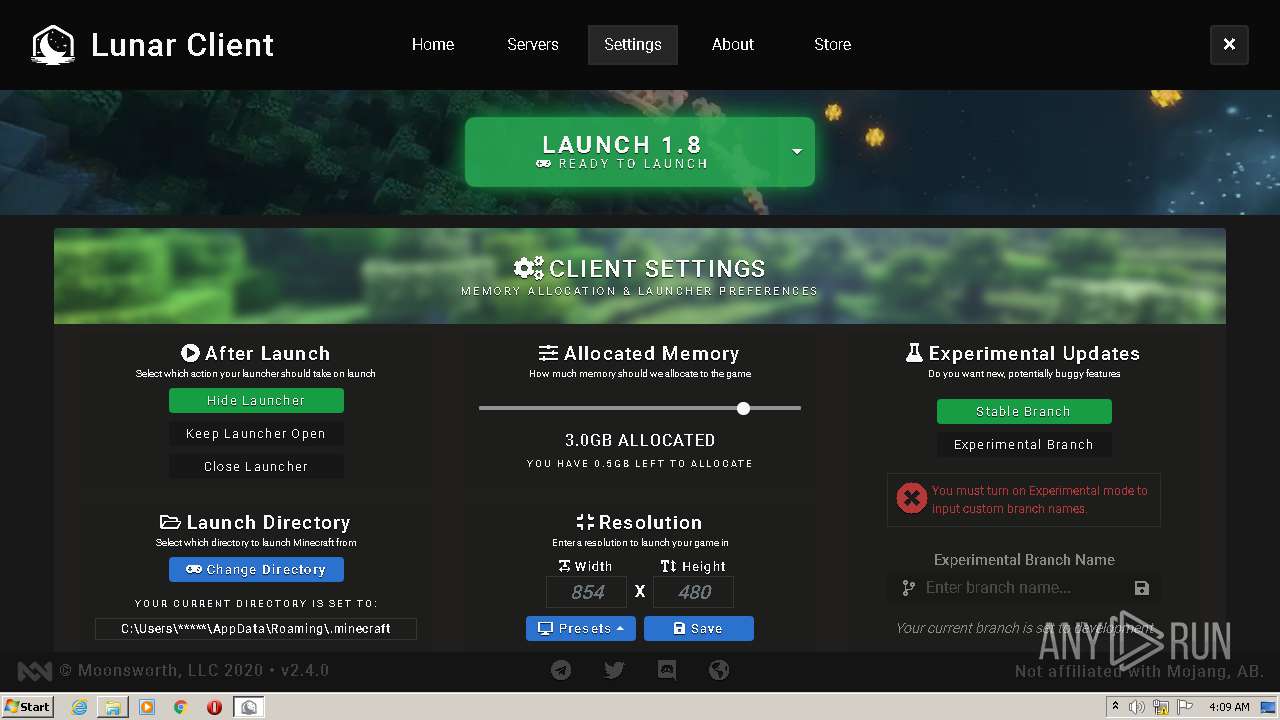Open the website globe icon in footer

[x=719, y=670]
